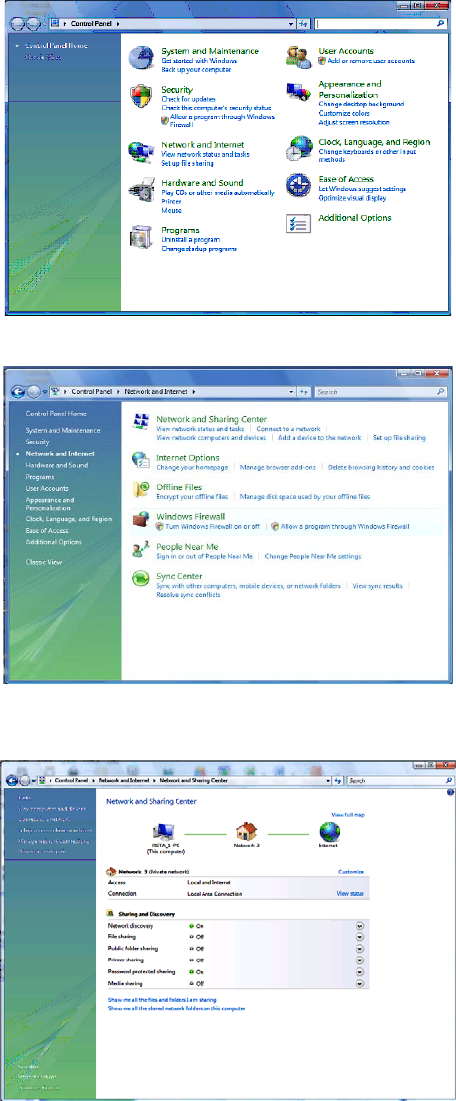Click the Offline Files folder icon

141,489
